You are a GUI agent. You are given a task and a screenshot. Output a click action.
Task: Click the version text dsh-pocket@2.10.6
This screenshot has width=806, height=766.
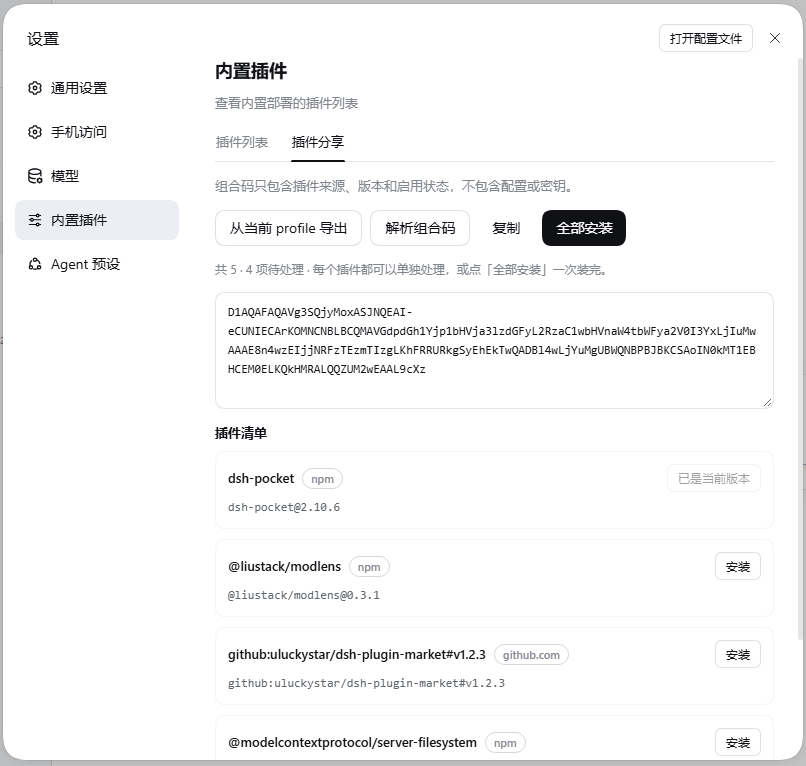click(284, 507)
